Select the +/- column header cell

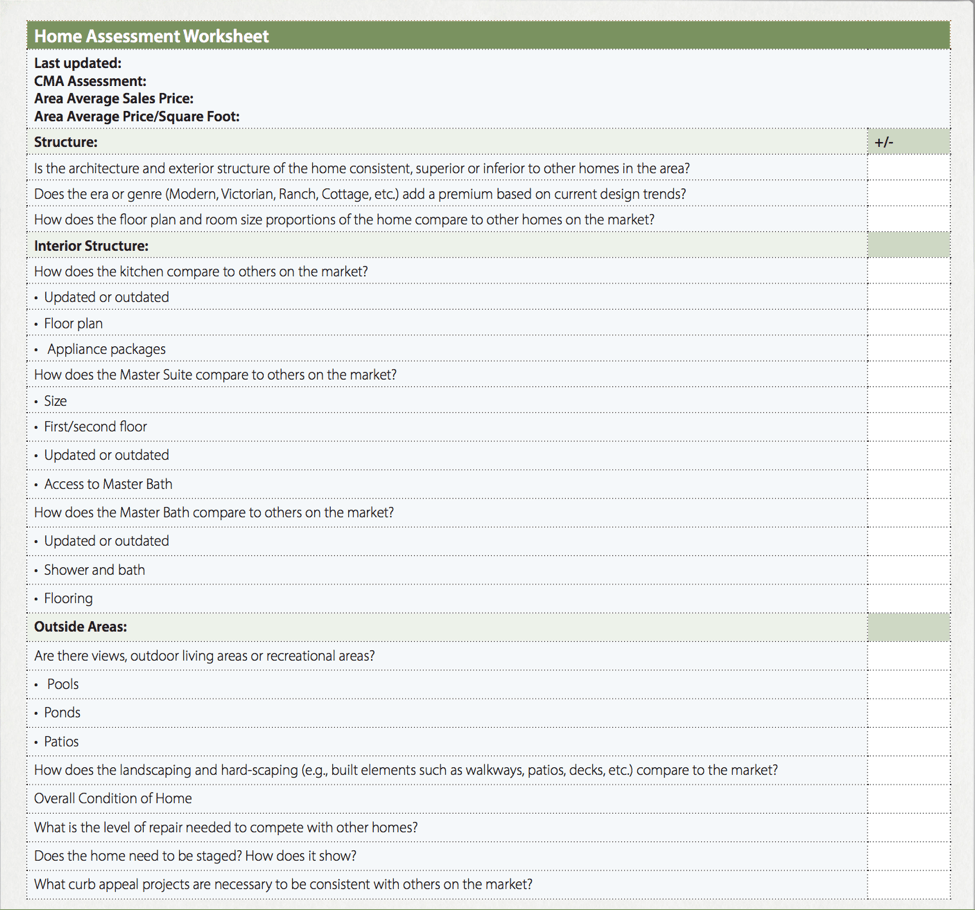[906, 141]
